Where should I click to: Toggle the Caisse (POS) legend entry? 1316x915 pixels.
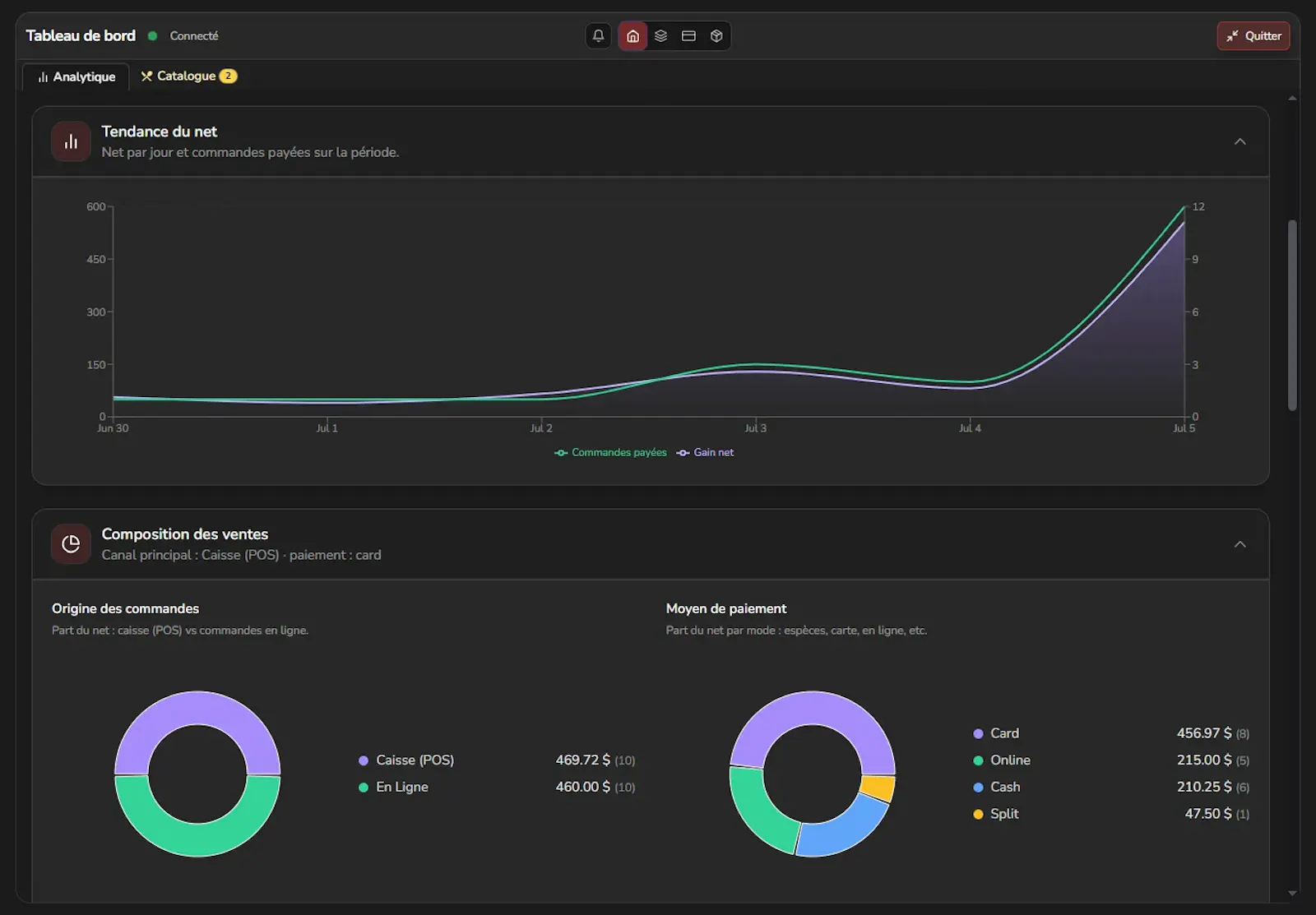pyautogui.click(x=406, y=760)
